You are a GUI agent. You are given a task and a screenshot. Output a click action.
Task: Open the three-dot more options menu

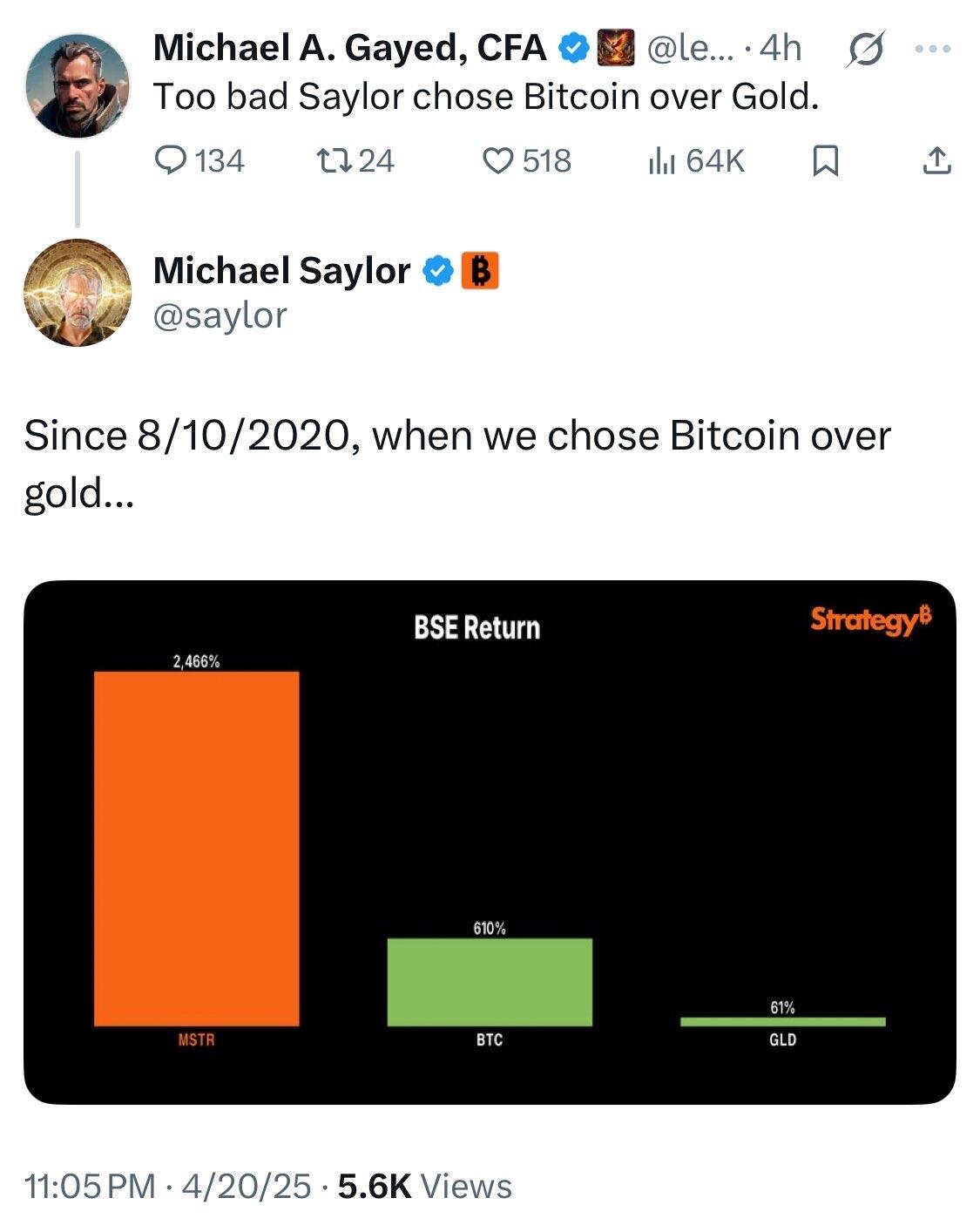[933, 49]
